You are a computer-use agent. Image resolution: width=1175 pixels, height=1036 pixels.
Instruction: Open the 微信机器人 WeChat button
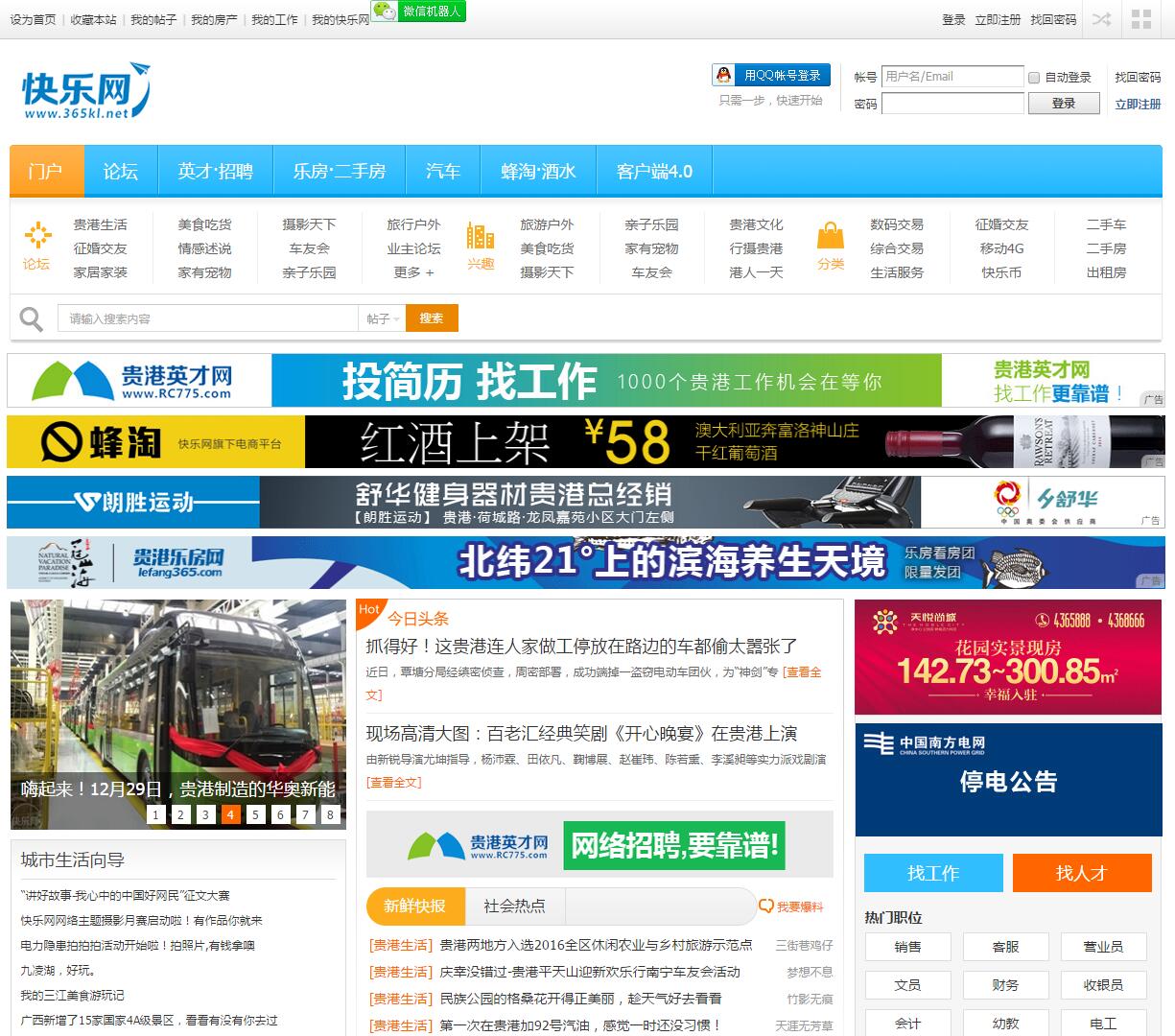tap(418, 12)
